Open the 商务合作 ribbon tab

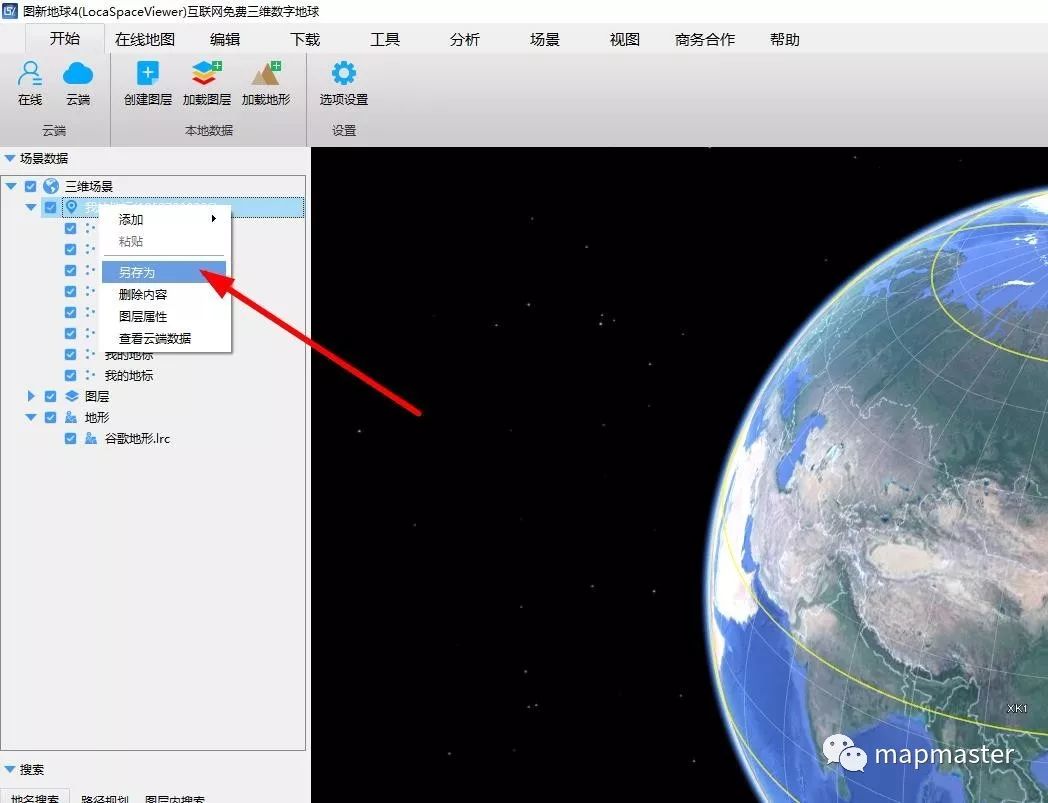pyautogui.click(x=704, y=39)
